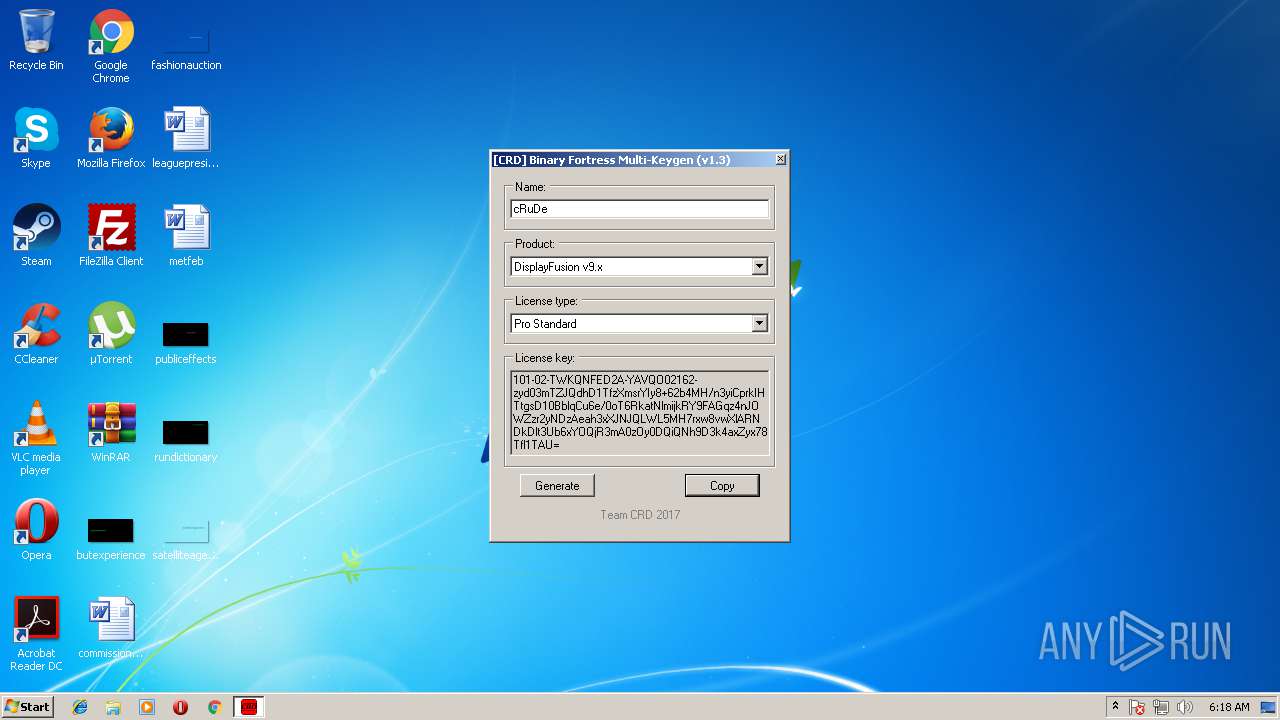The height and width of the screenshot is (720, 1280).
Task: Click the network tray icon
Action: click(1161, 707)
